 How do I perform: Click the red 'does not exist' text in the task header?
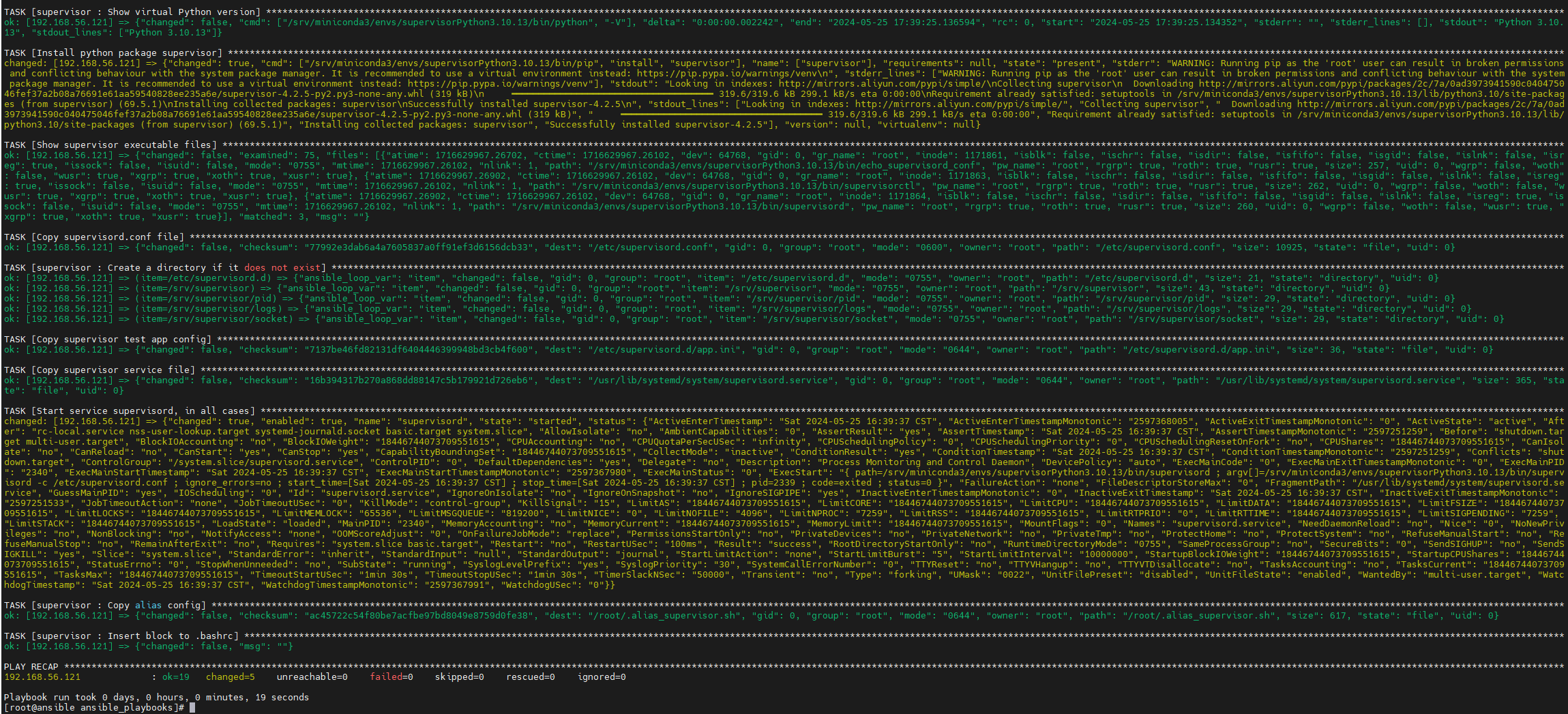pyautogui.click(x=282, y=267)
